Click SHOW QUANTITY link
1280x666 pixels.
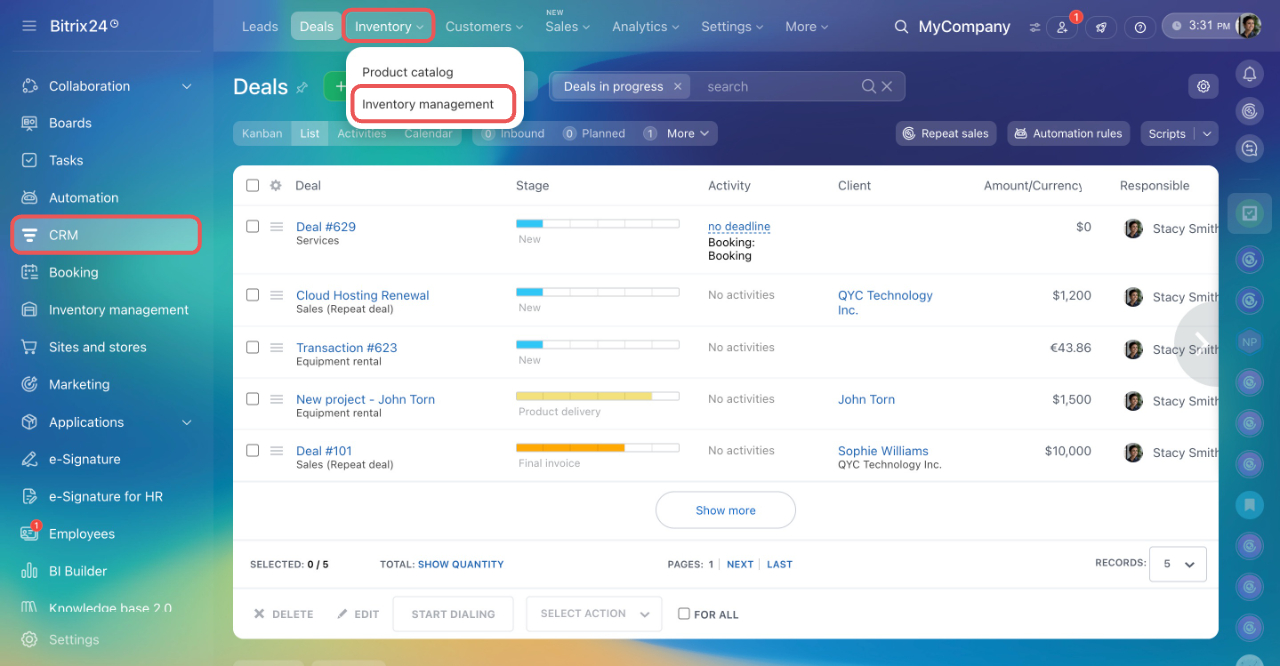click(x=461, y=564)
